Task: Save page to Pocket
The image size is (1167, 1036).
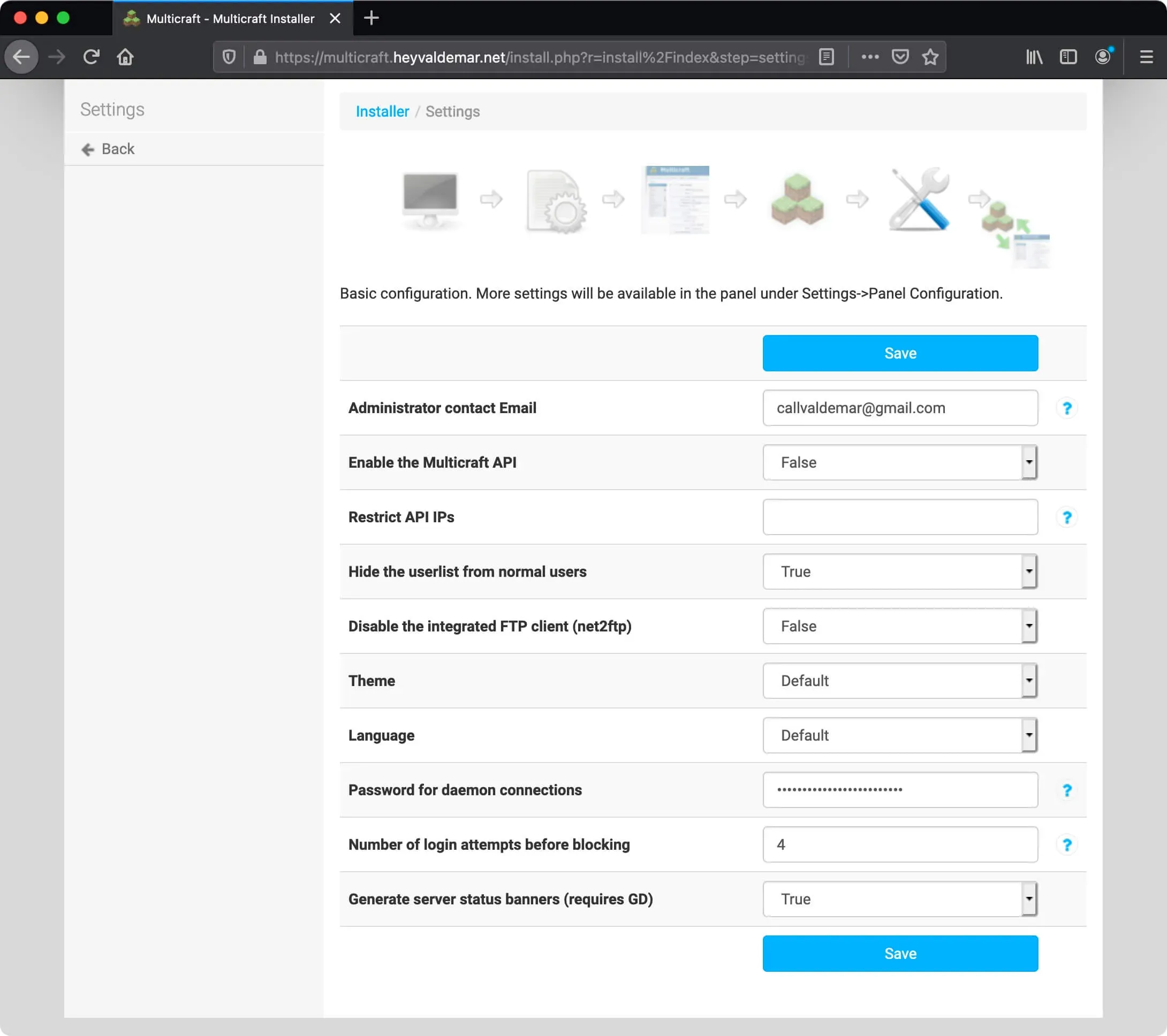Action: [x=900, y=57]
